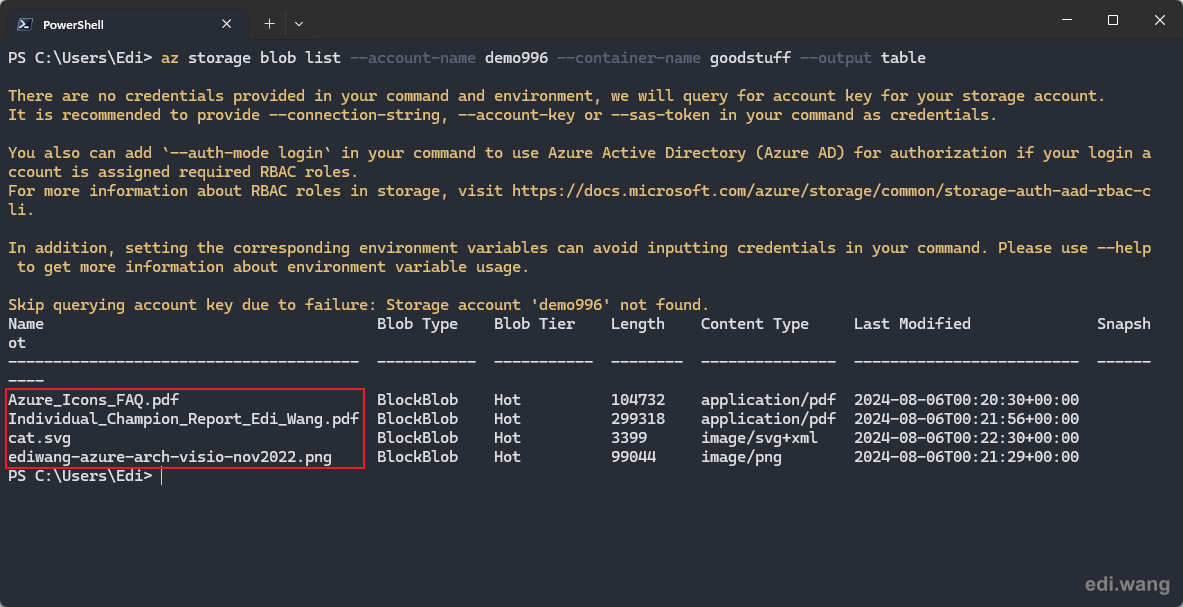Click application/pdf in the Azure_Icons_FAQ.pdf row
This screenshot has width=1183, height=607.
(768, 400)
